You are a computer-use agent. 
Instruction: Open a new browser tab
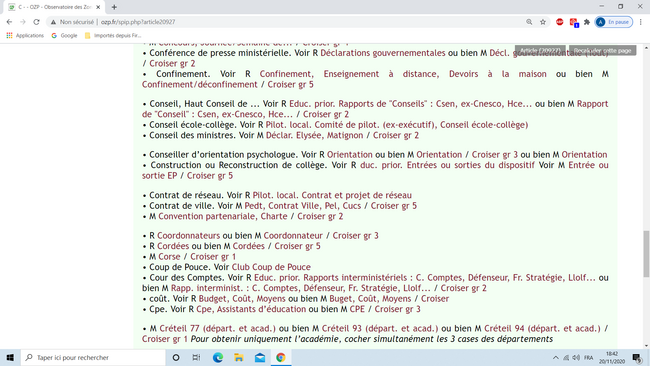114,7
